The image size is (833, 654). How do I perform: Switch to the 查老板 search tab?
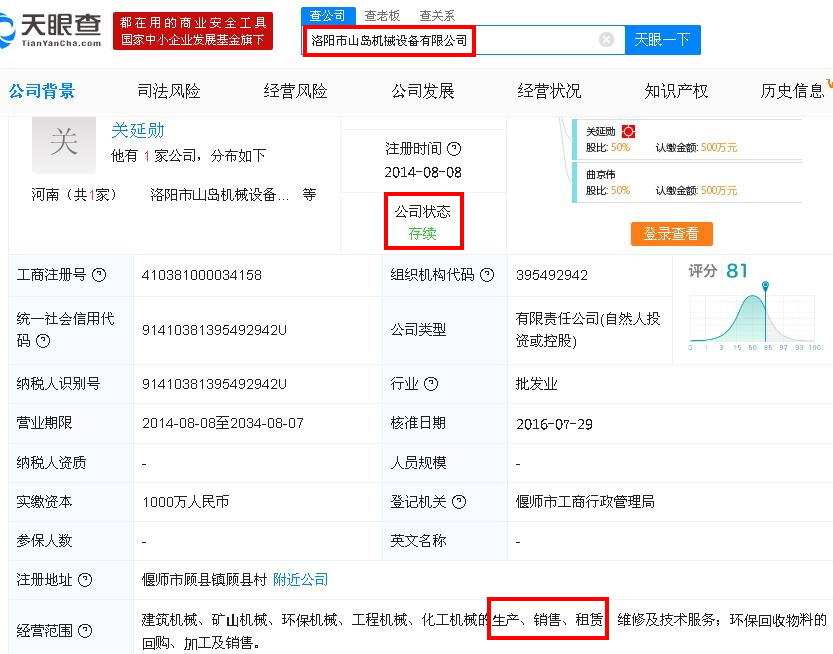[x=382, y=15]
